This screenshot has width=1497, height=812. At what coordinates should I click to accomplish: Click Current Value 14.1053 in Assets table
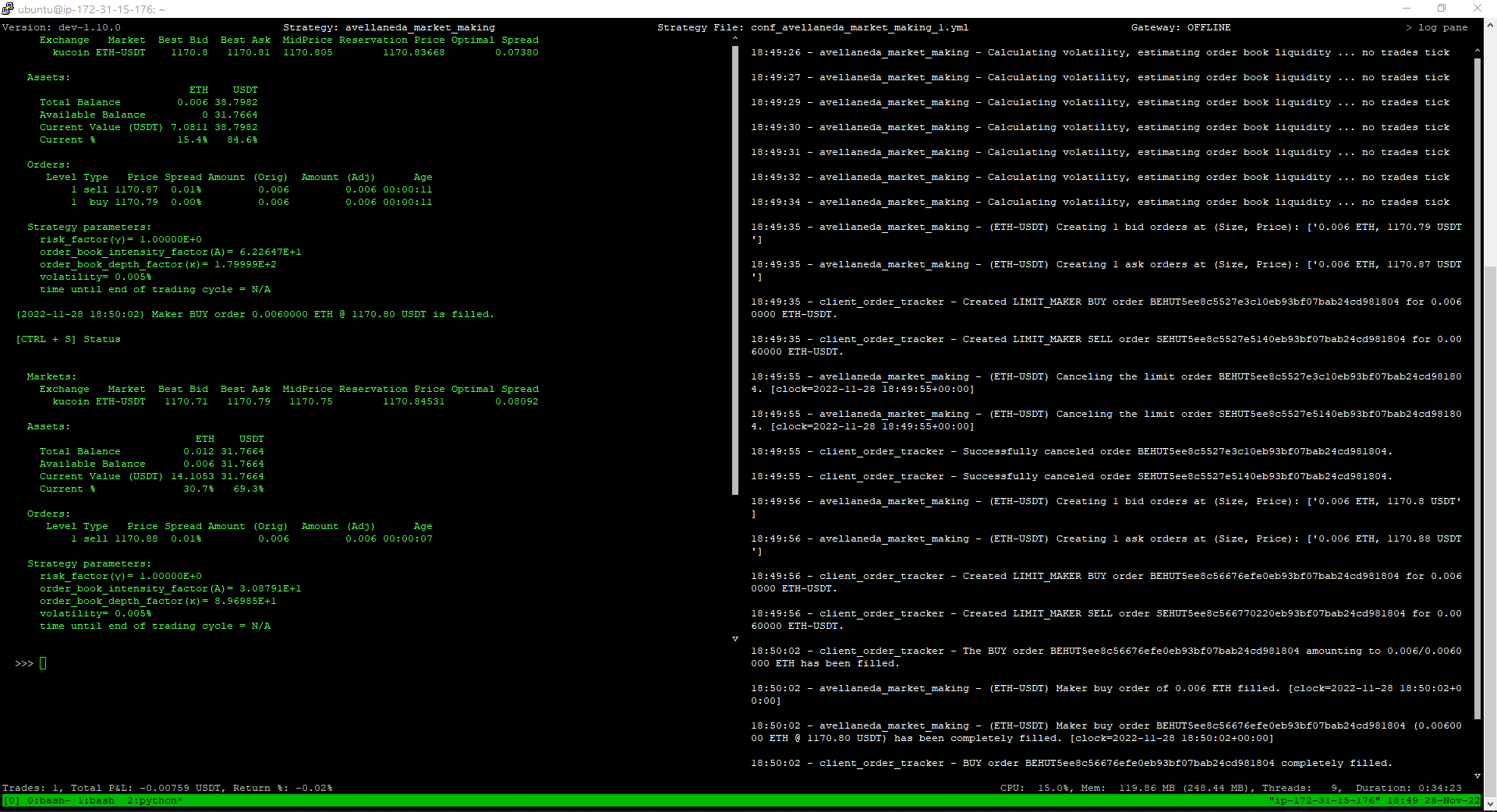click(193, 476)
